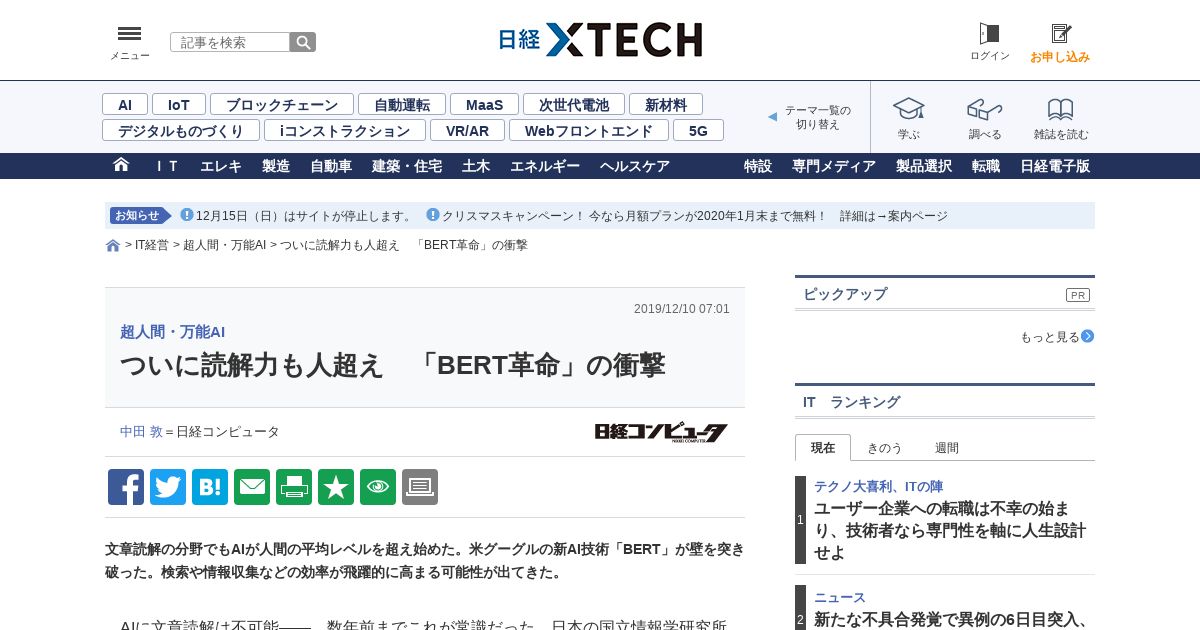This screenshot has height=630, width=1200.
Task: Open テクノ大喜利、ITの陣 column link
Action: point(878,487)
